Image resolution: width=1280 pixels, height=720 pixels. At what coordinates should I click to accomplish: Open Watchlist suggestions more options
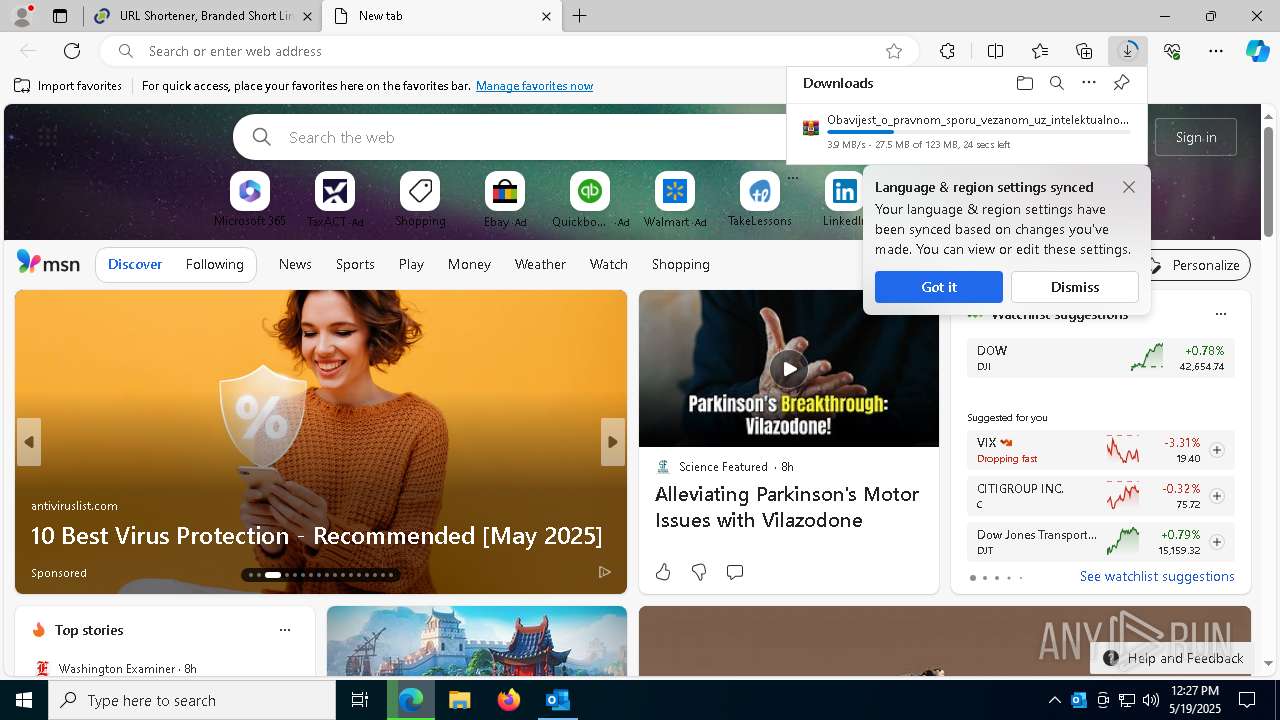[x=1220, y=314]
